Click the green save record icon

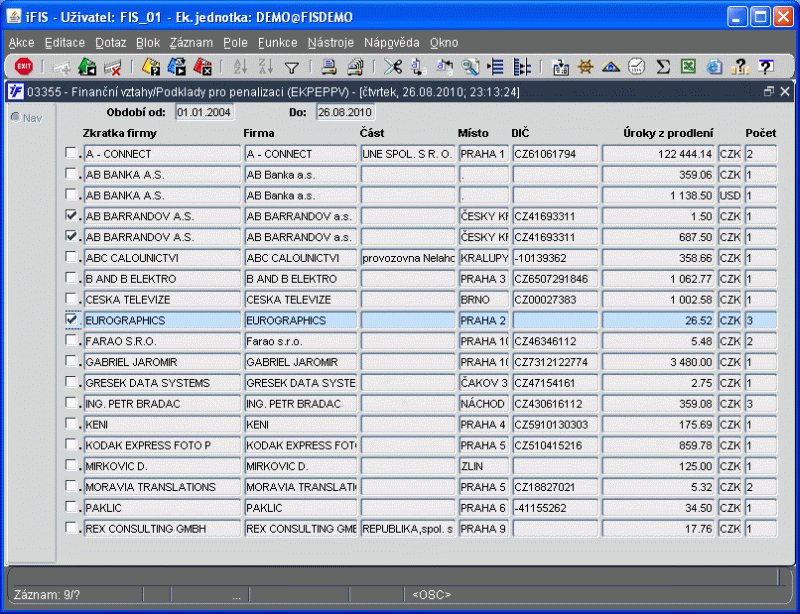click(87, 66)
